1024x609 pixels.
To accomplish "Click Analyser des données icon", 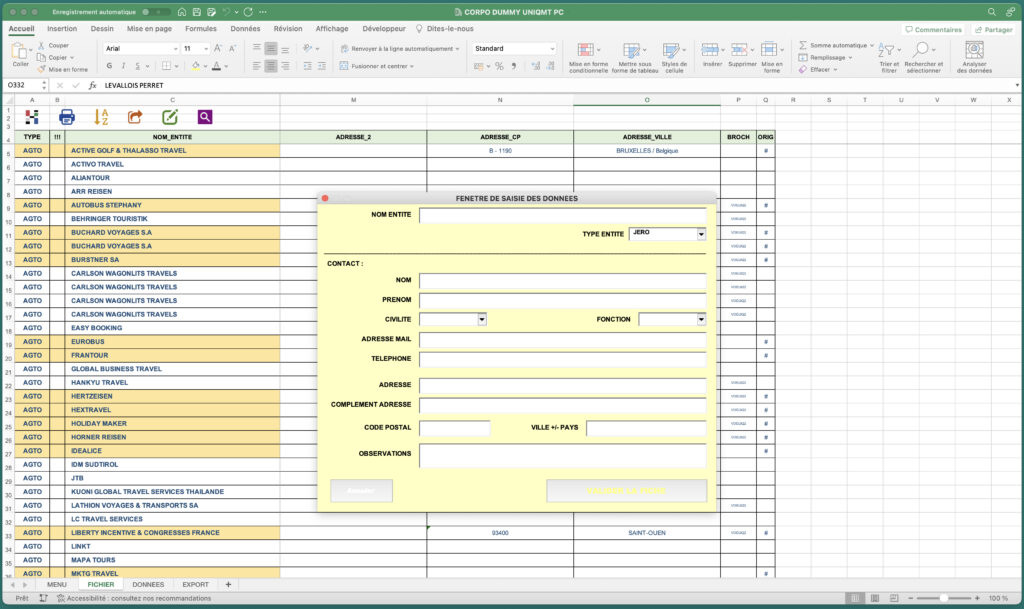I will pos(974,50).
